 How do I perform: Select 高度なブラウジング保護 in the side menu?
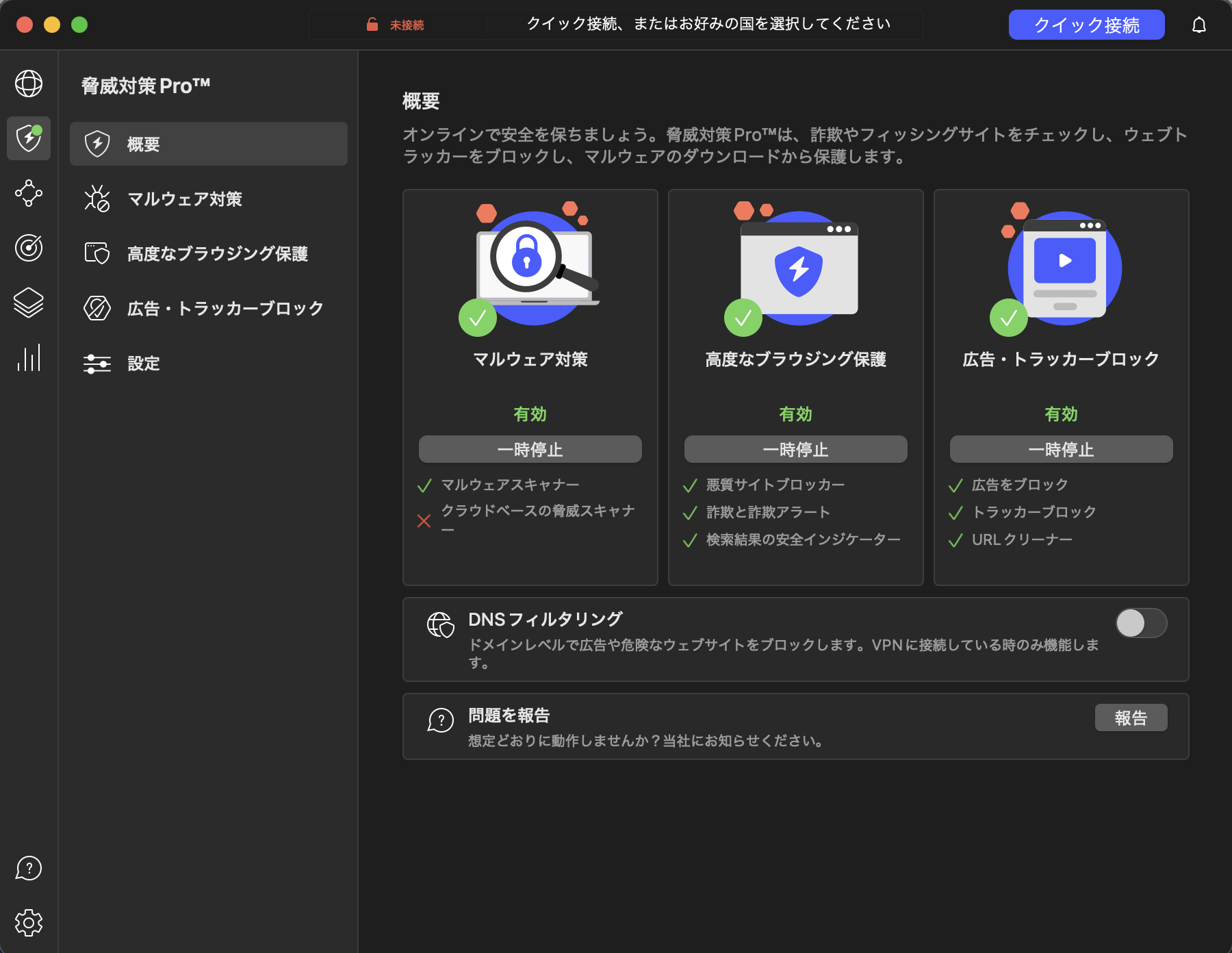pos(209,253)
